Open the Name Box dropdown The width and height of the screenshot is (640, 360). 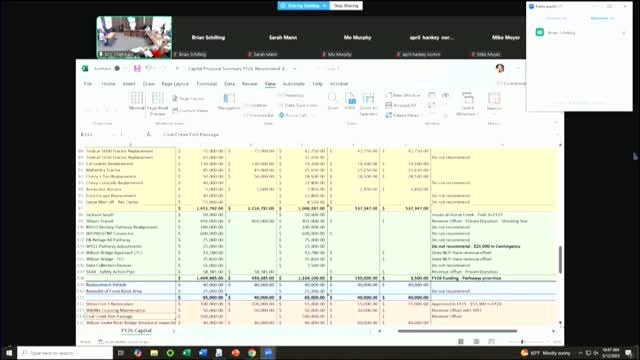pyautogui.click(x=114, y=134)
